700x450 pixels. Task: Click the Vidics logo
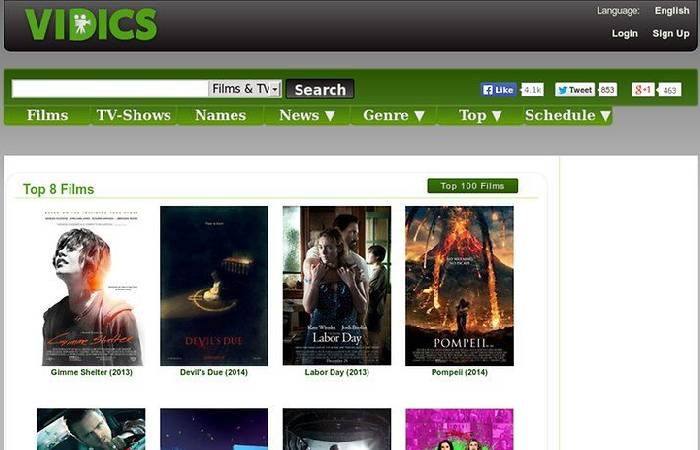click(91, 25)
